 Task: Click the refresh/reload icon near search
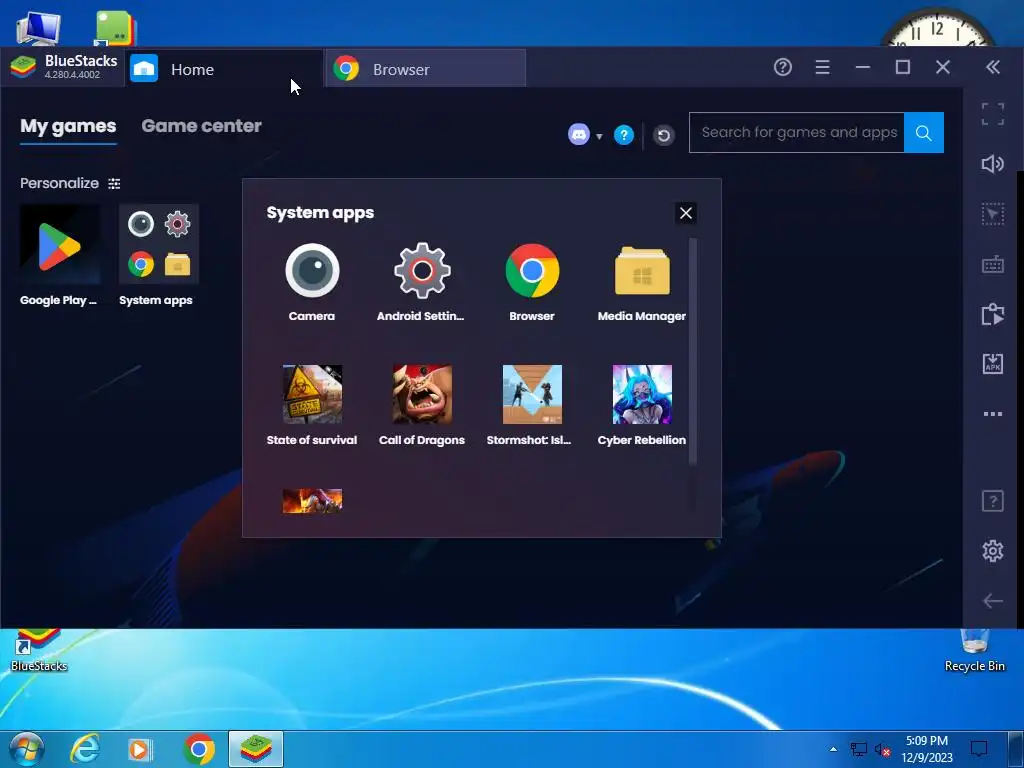tap(664, 135)
